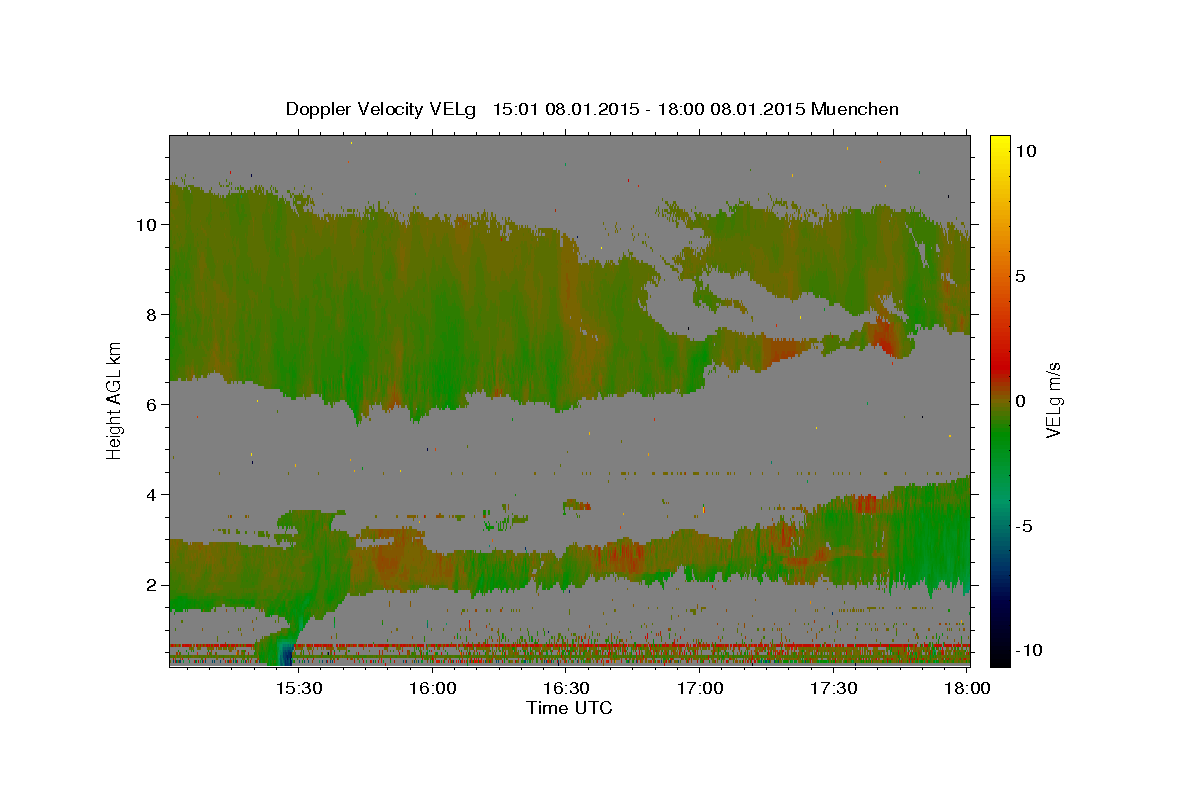Viewport: 1200px width, 800px height.
Task: Click the 15:30 time tick label
Action: (298, 689)
